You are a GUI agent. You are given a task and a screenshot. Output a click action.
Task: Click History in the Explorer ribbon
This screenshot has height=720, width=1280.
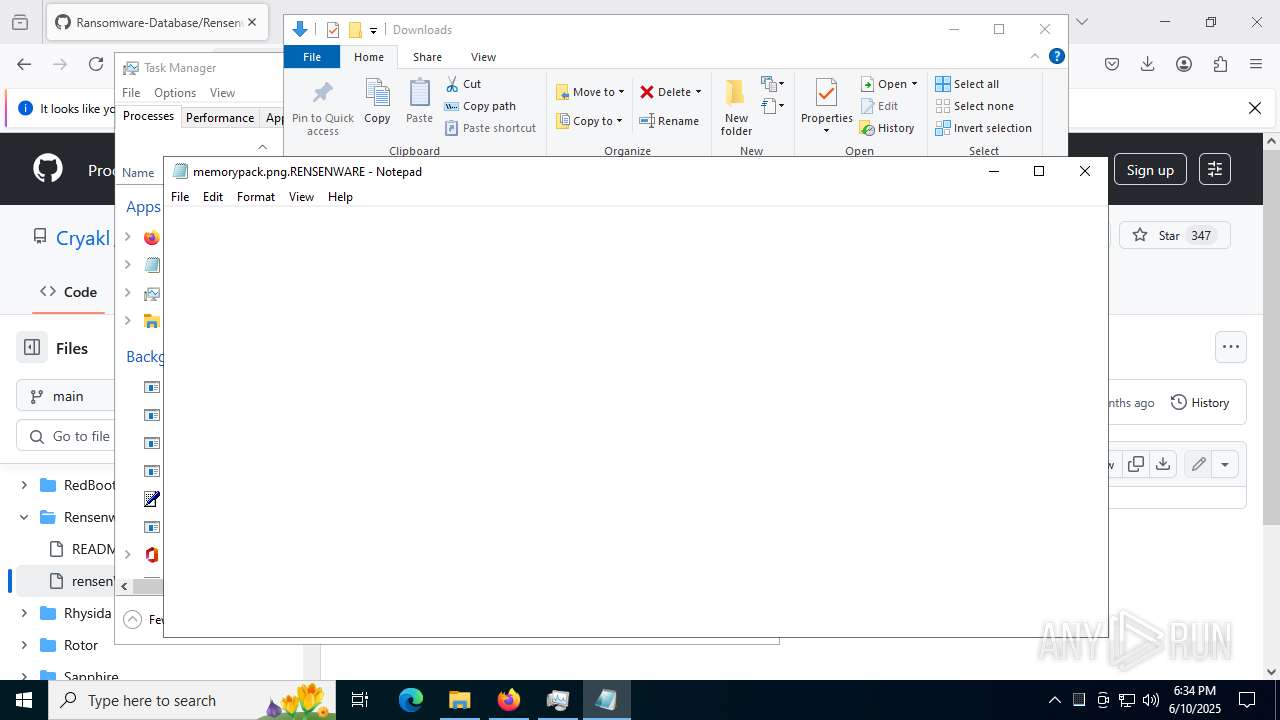887,128
